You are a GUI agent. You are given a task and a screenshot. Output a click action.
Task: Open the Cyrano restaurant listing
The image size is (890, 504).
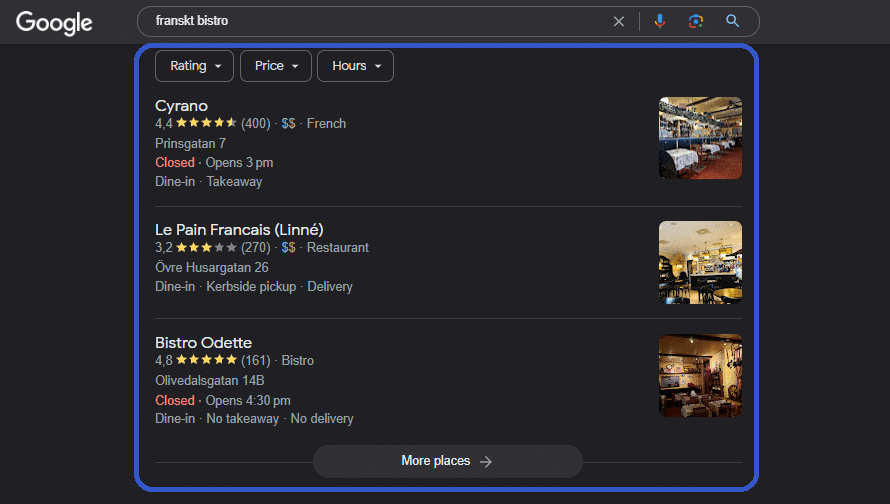(181, 106)
